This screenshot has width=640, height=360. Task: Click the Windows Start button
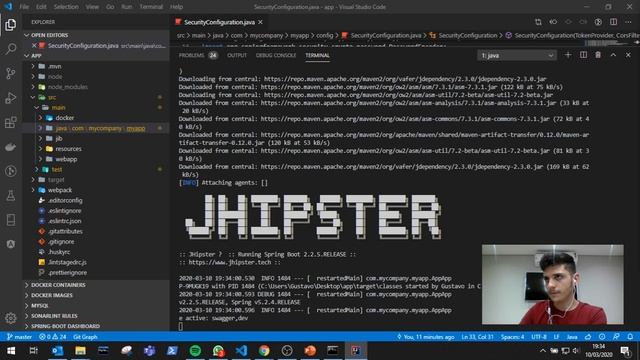pos(11,351)
